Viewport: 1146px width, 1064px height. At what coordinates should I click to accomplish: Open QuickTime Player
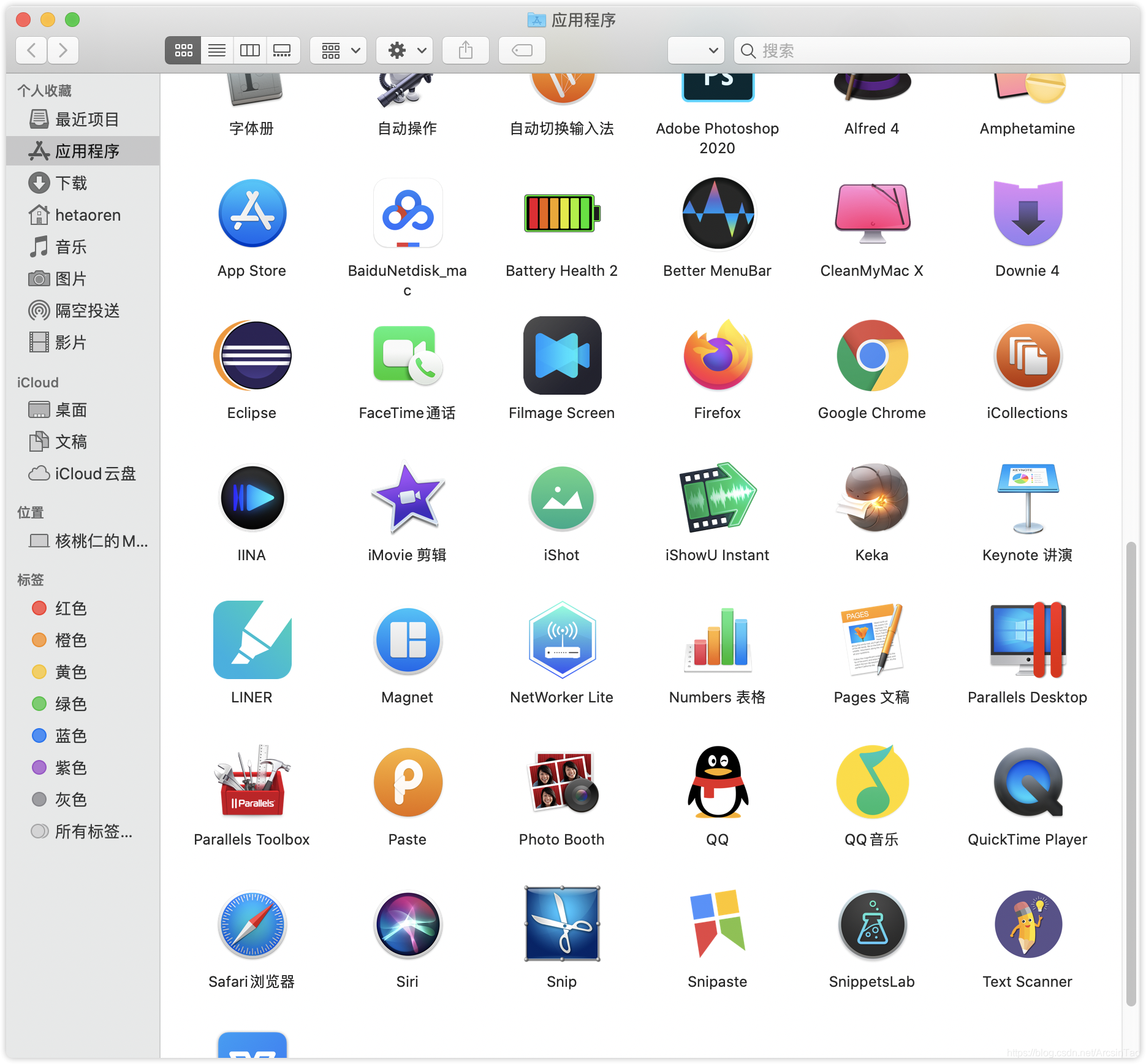tap(1028, 782)
